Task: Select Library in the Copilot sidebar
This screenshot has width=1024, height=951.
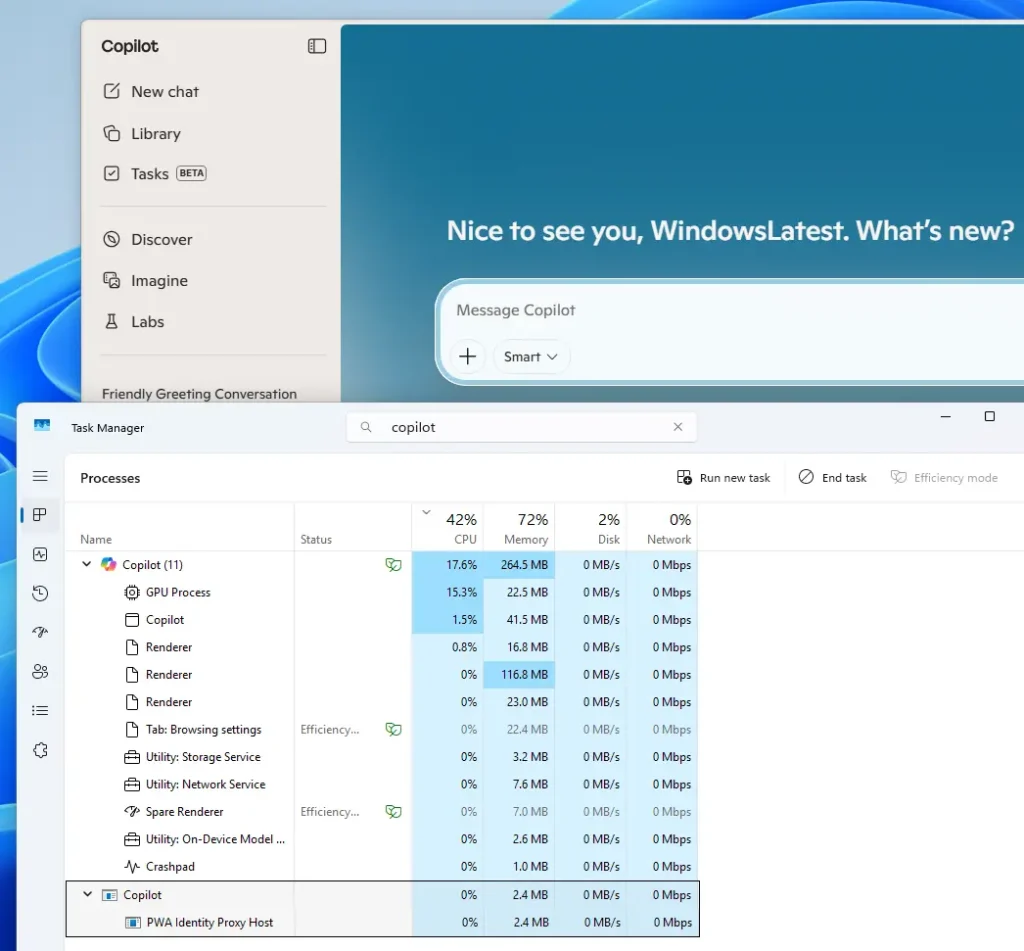Action: pyautogui.click(x=156, y=133)
